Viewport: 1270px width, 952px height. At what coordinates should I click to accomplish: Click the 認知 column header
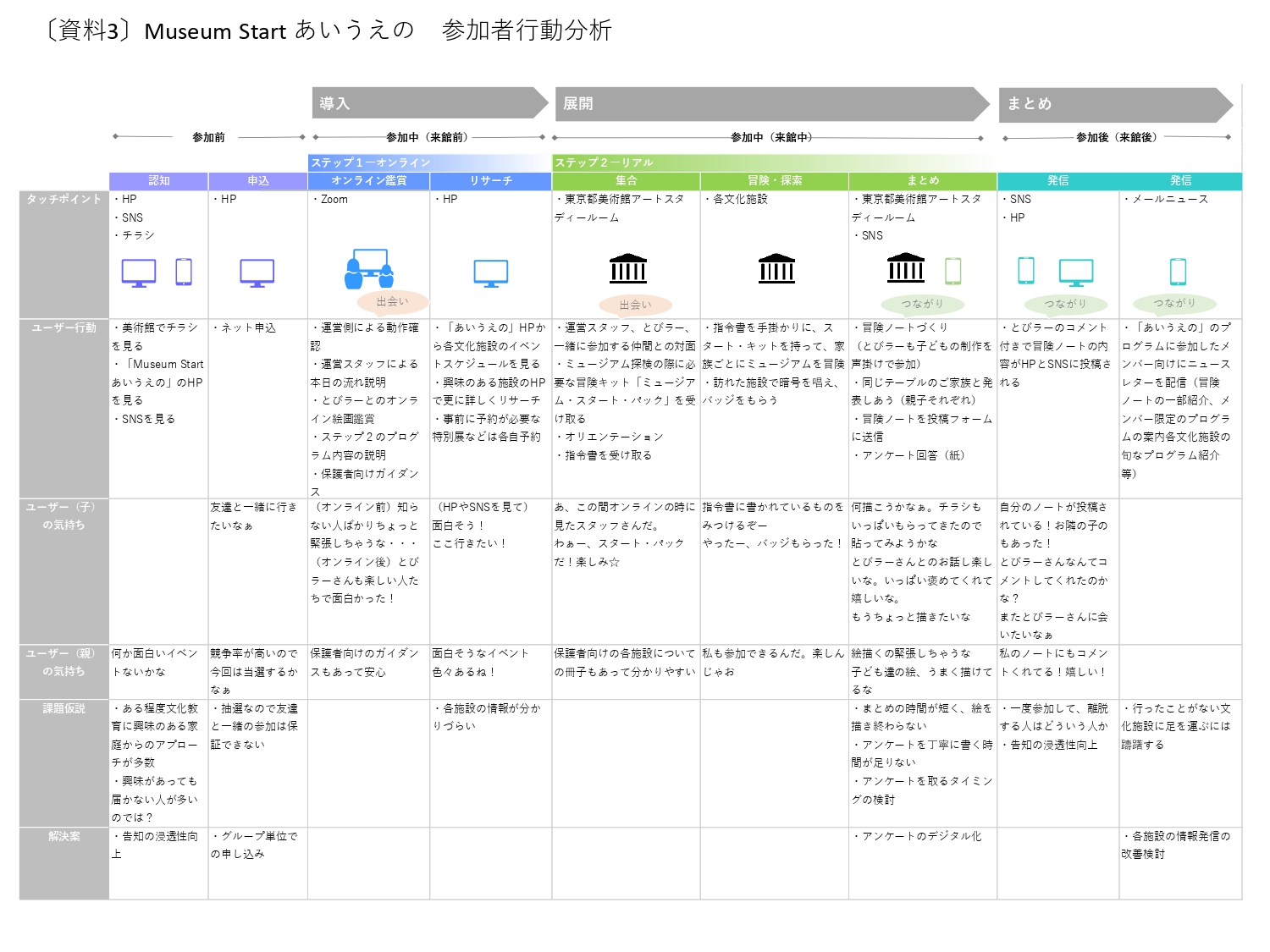158,181
